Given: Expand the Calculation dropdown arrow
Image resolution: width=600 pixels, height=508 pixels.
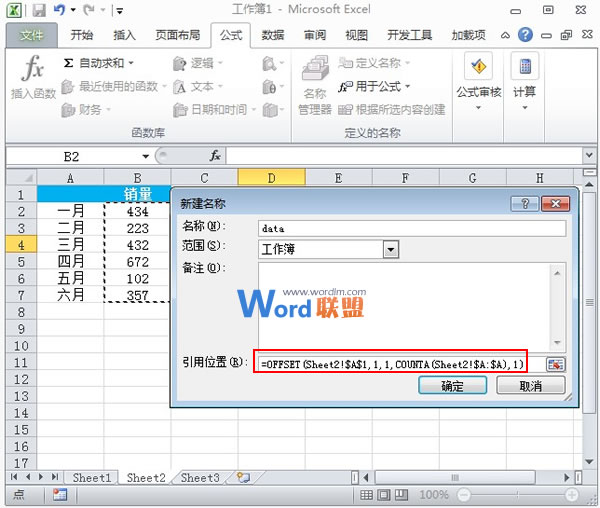Looking at the screenshot, I should (x=525, y=108).
